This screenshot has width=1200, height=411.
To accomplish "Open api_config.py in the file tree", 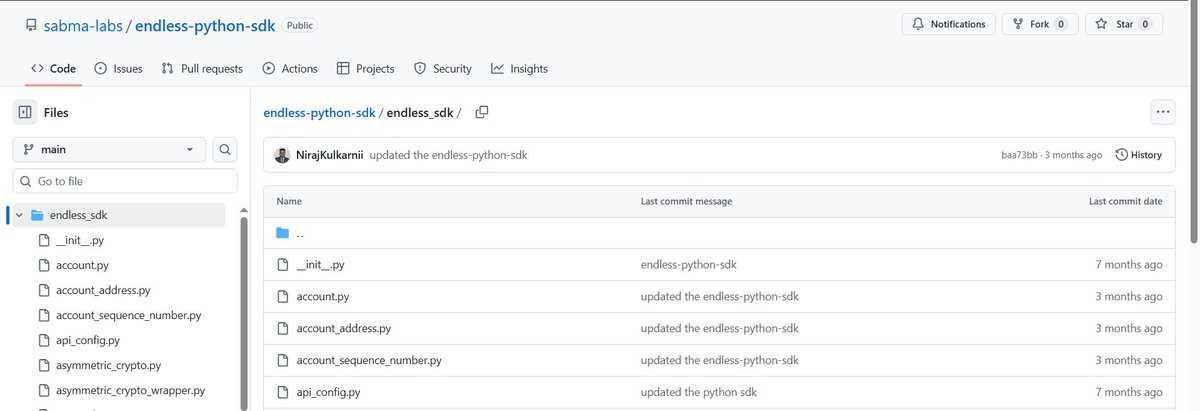I will pos(88,340).
